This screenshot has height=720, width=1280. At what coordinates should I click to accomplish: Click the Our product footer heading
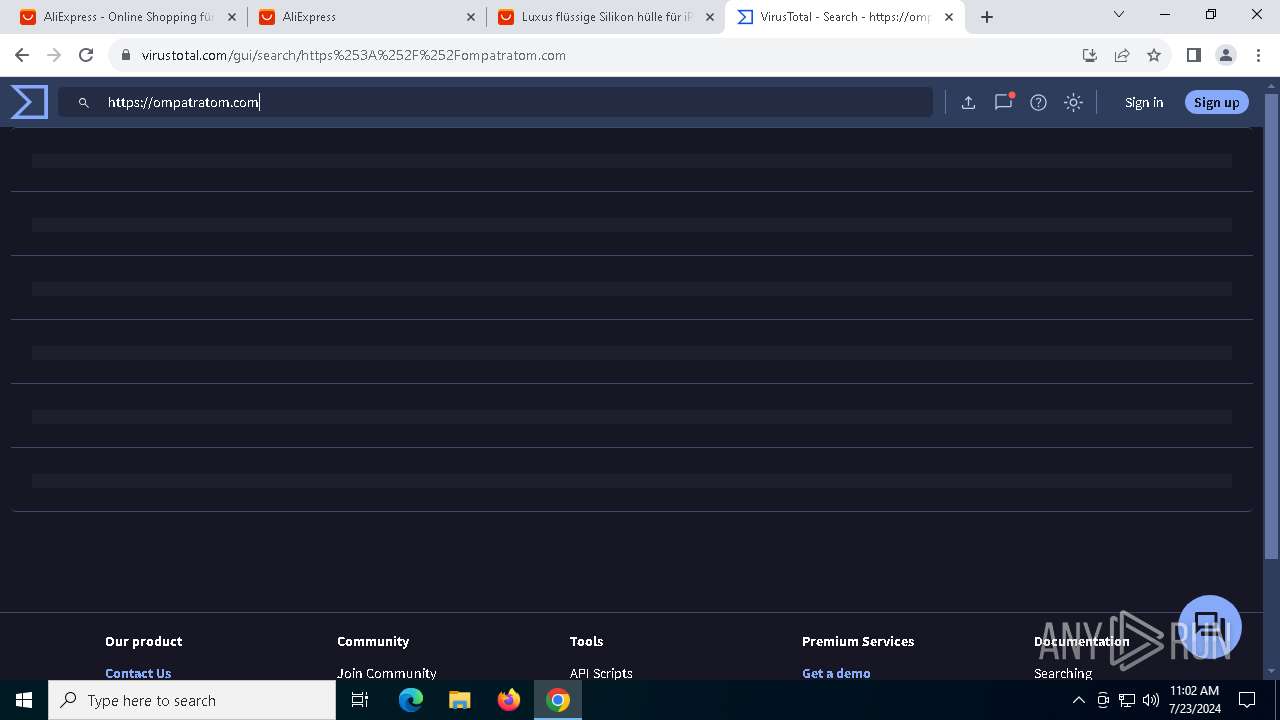[144, 641]
